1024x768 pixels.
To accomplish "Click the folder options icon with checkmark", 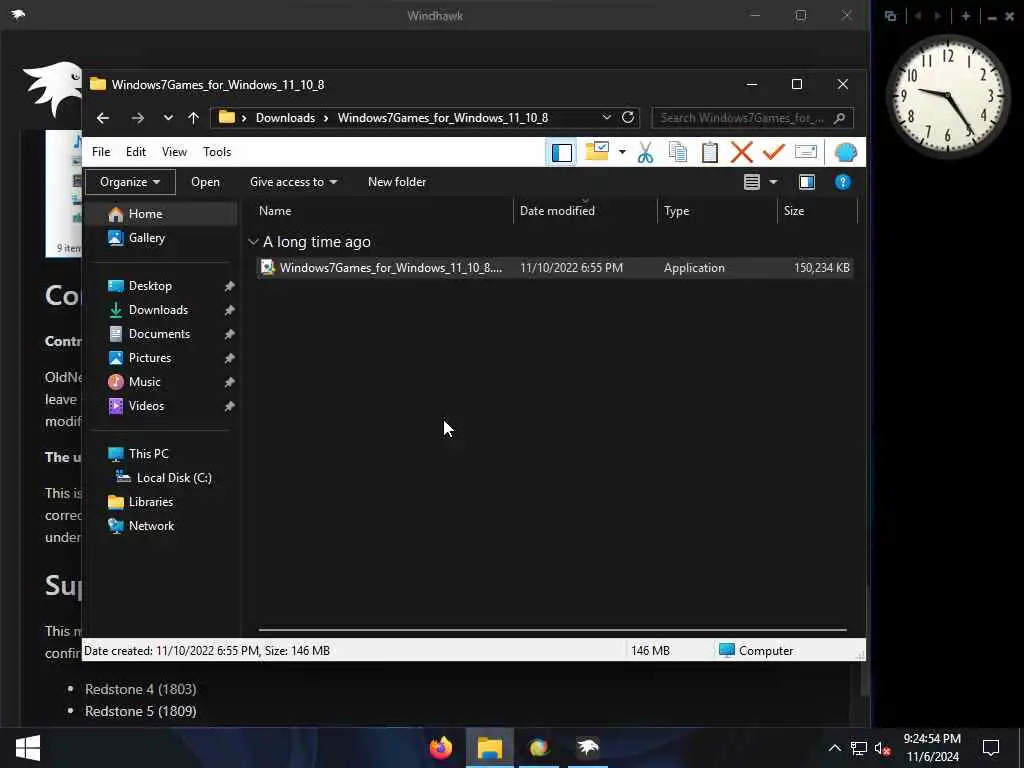I will pos(597,151).
